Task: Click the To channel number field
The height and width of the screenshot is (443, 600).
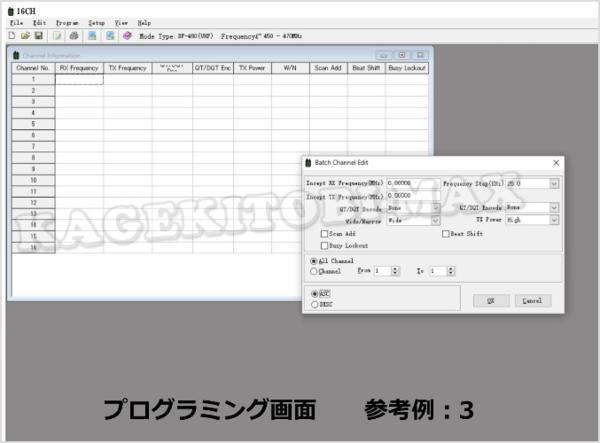Action: pyautogui.click(x=439, y=271)
